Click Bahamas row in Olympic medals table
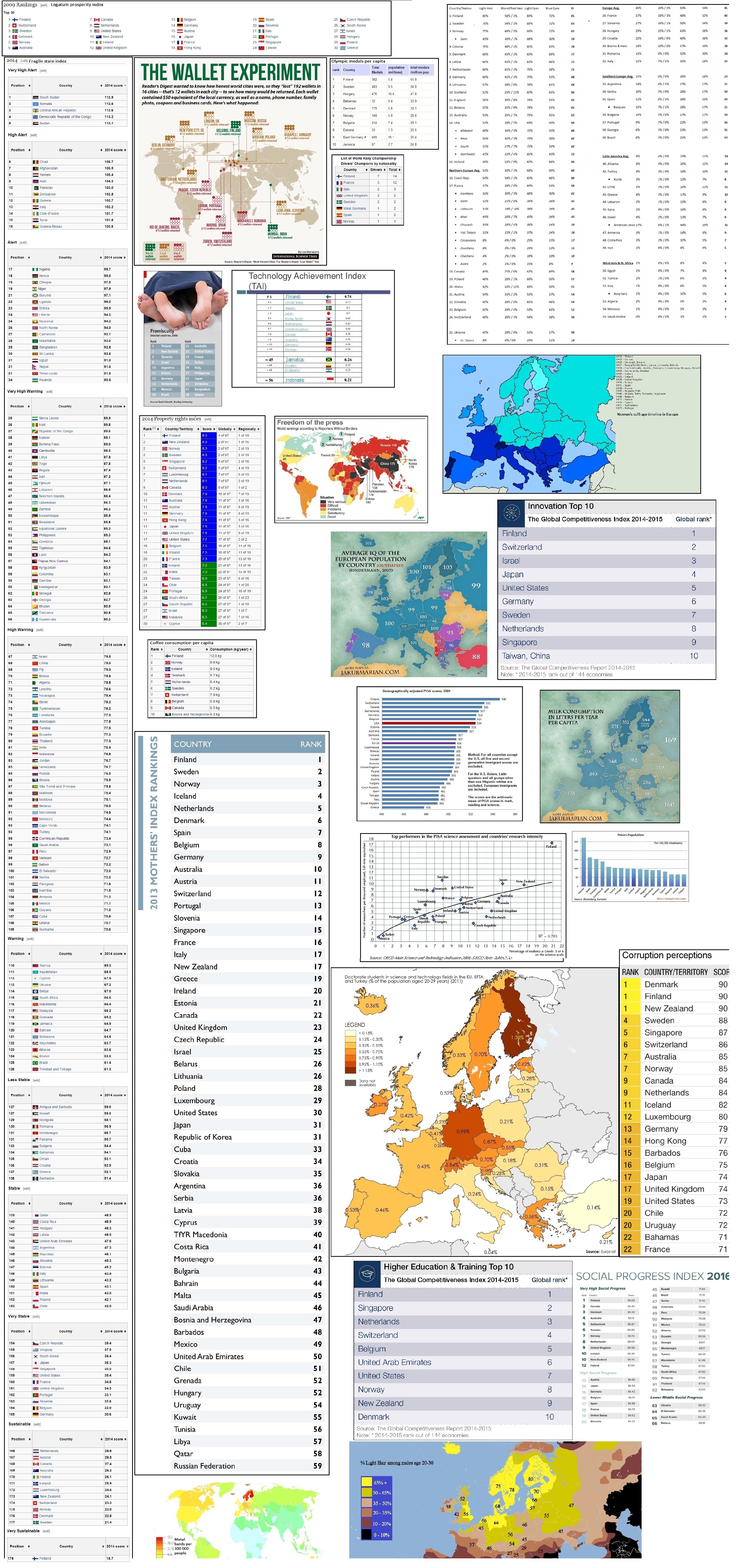Image resolution: width=737 pixels, height=1568 pixels. pyautogui.click(x=383, y=101)
